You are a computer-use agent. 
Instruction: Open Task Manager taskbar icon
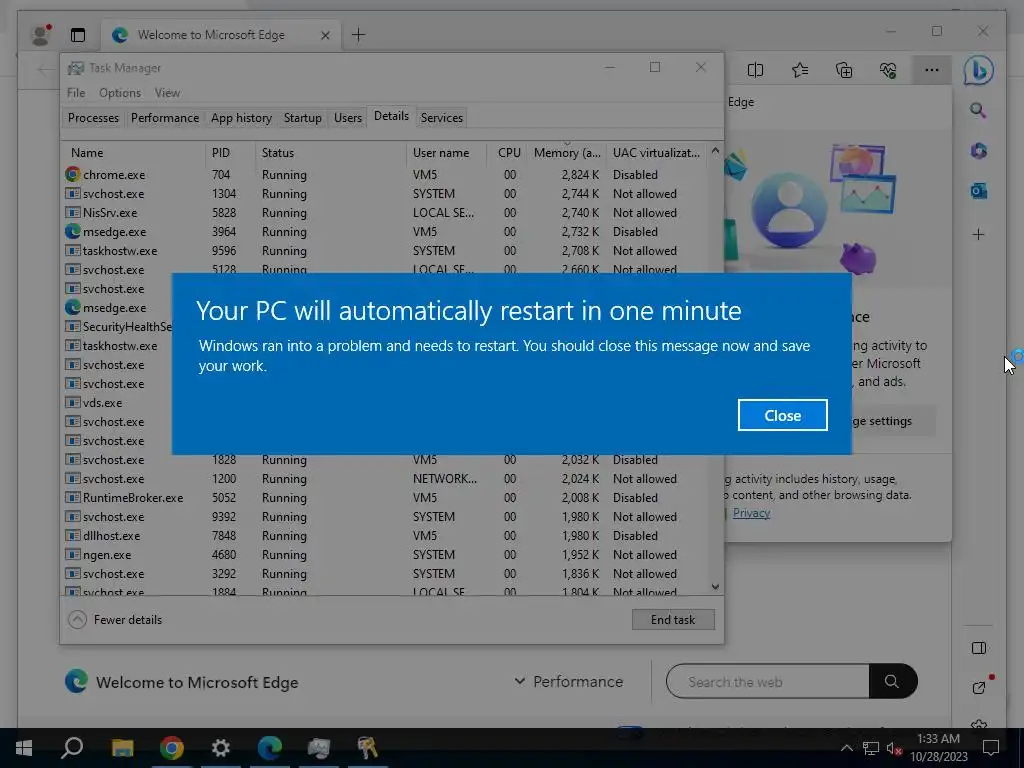point(319,748)
